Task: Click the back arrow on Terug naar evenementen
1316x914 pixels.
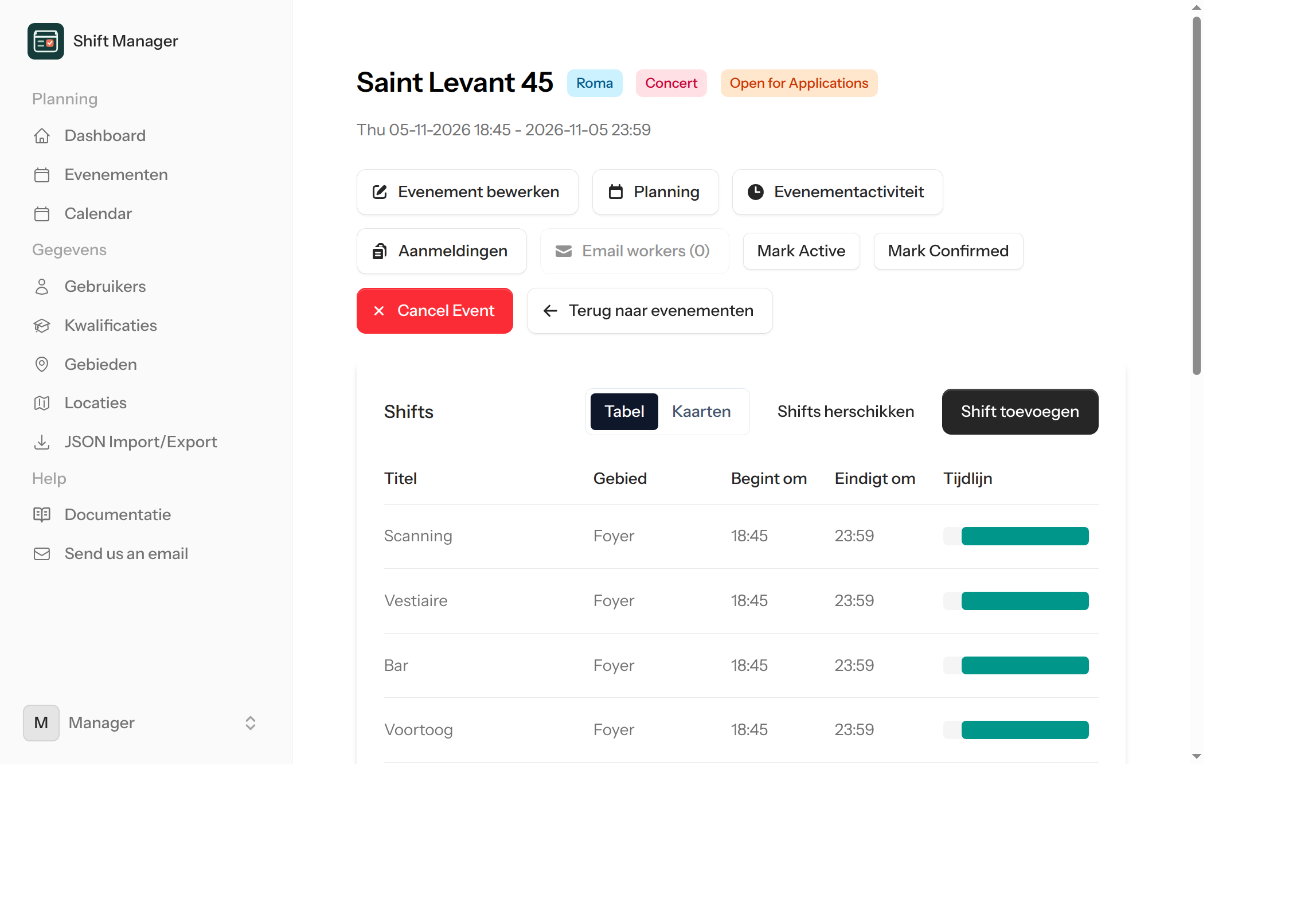Action: (550, 311)
